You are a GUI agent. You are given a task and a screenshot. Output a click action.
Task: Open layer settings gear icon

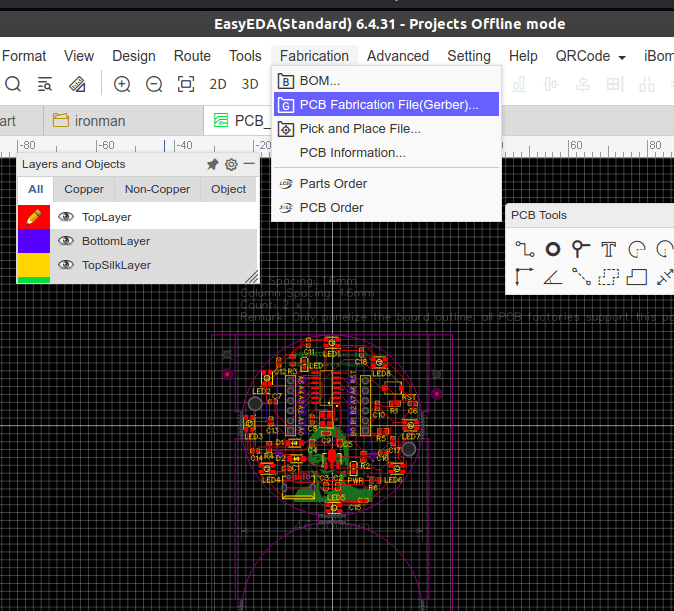tap(231, 164)
